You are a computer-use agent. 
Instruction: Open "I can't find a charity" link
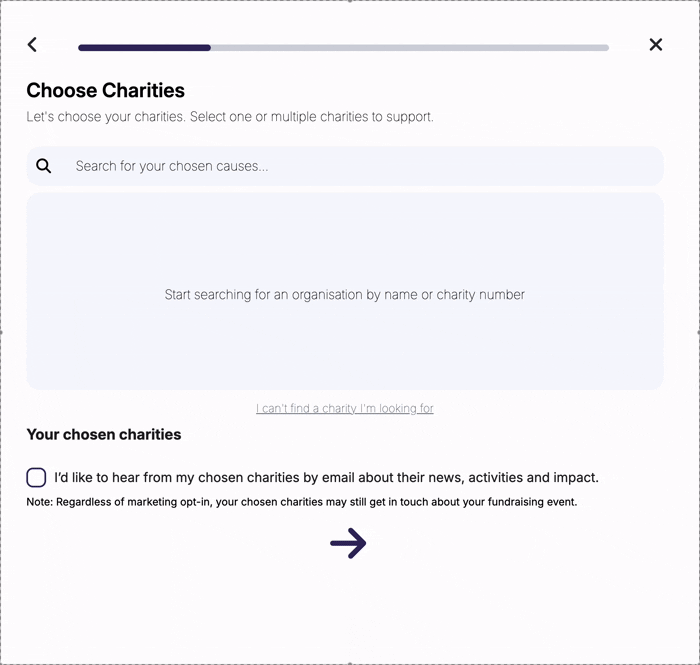pyautogui.click(x=345, y=408)
